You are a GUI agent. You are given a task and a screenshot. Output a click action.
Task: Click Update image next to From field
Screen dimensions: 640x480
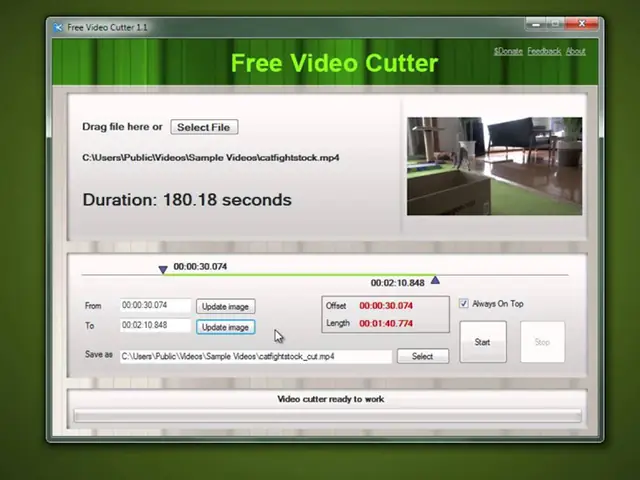[226, 307]
